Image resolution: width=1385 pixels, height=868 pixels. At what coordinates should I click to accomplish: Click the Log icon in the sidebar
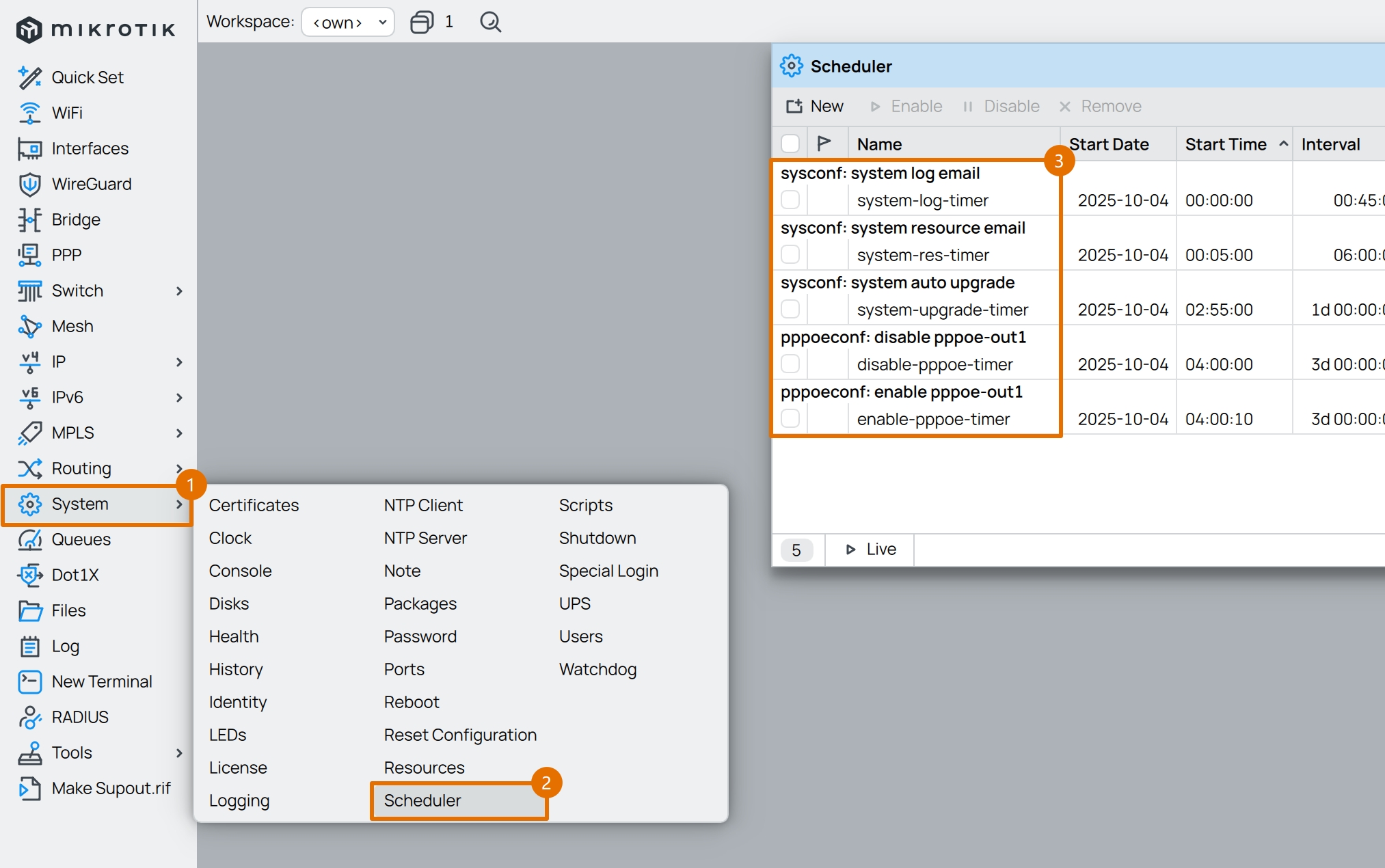point(30,646)
